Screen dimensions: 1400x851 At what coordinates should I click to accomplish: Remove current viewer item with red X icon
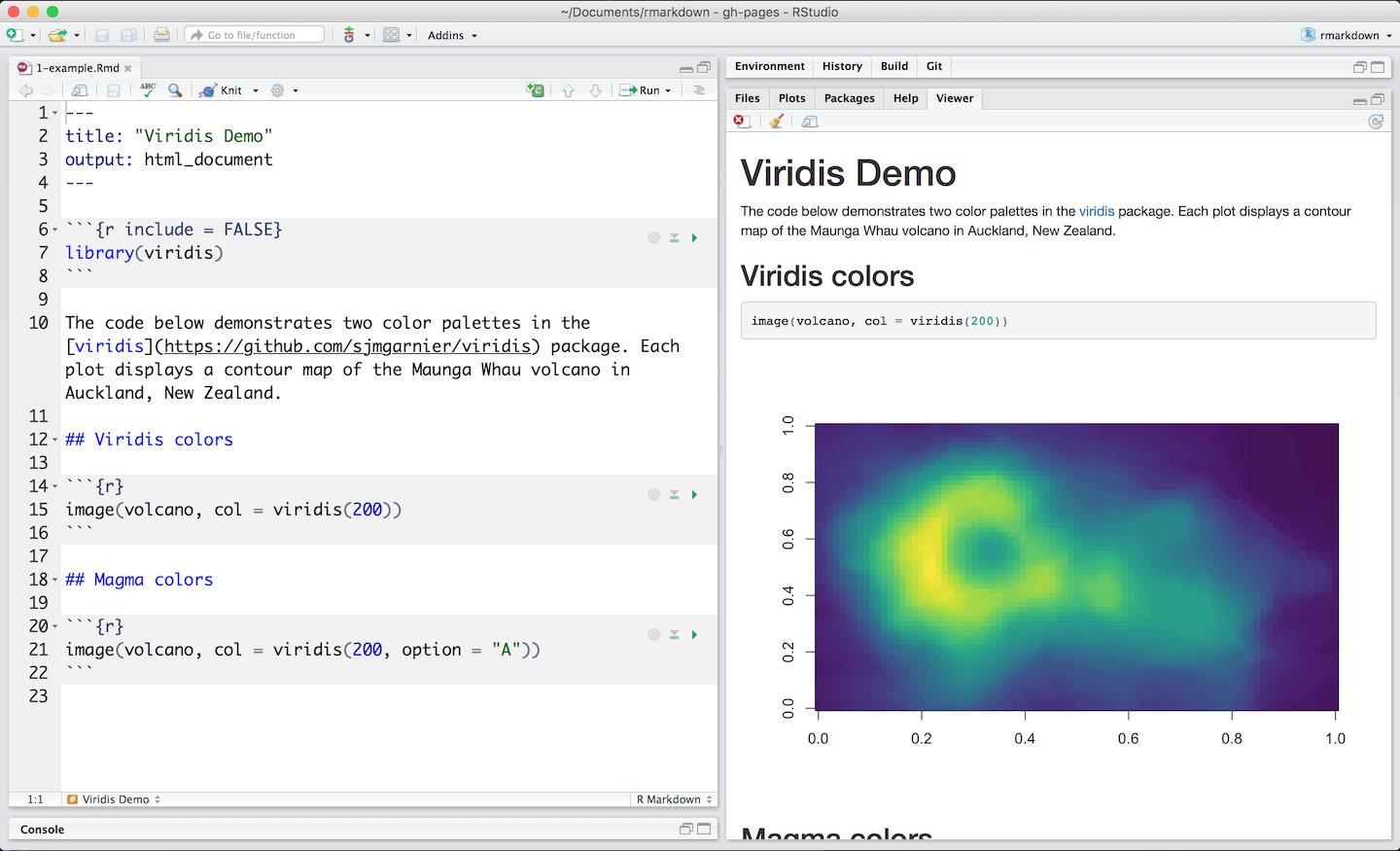tap(742, 122)
